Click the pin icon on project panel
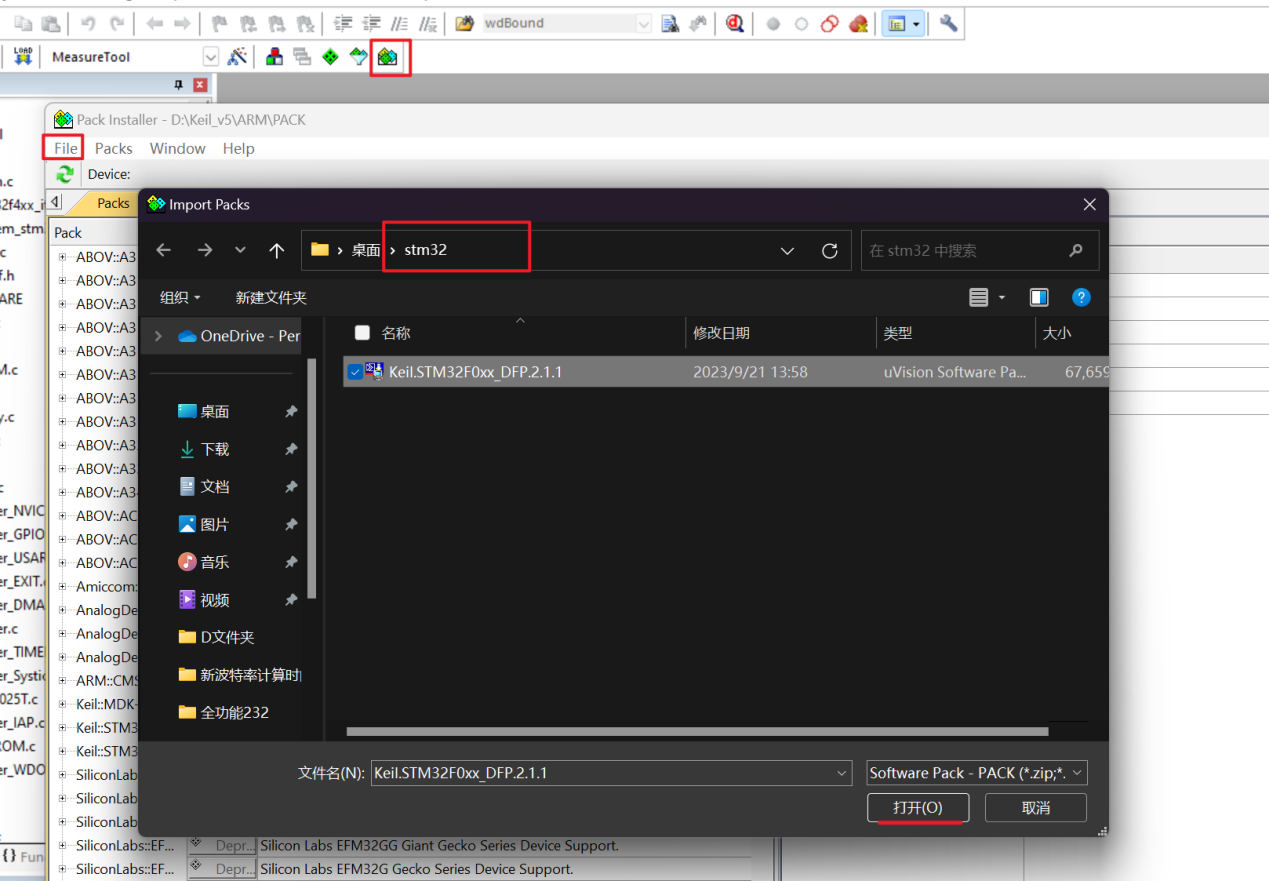 179,85
